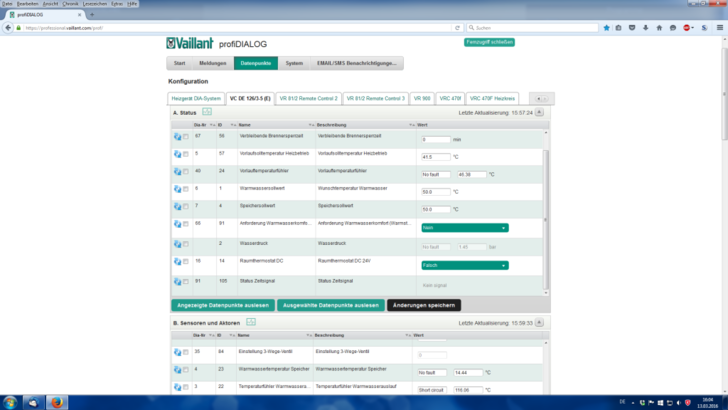Open the Anforderung Warmwasserkomfort 'Nein' dropdown
The width and height of the screenshot is (728, 410).
tap(464, 228)
